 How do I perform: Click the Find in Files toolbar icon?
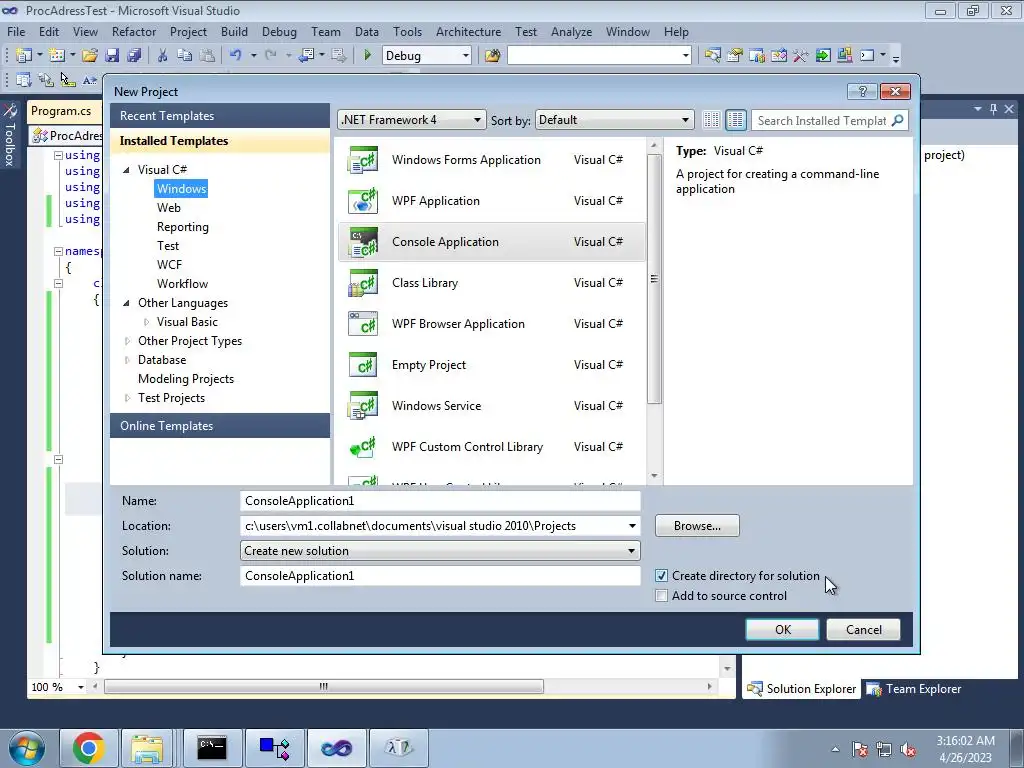pos(492,56)
